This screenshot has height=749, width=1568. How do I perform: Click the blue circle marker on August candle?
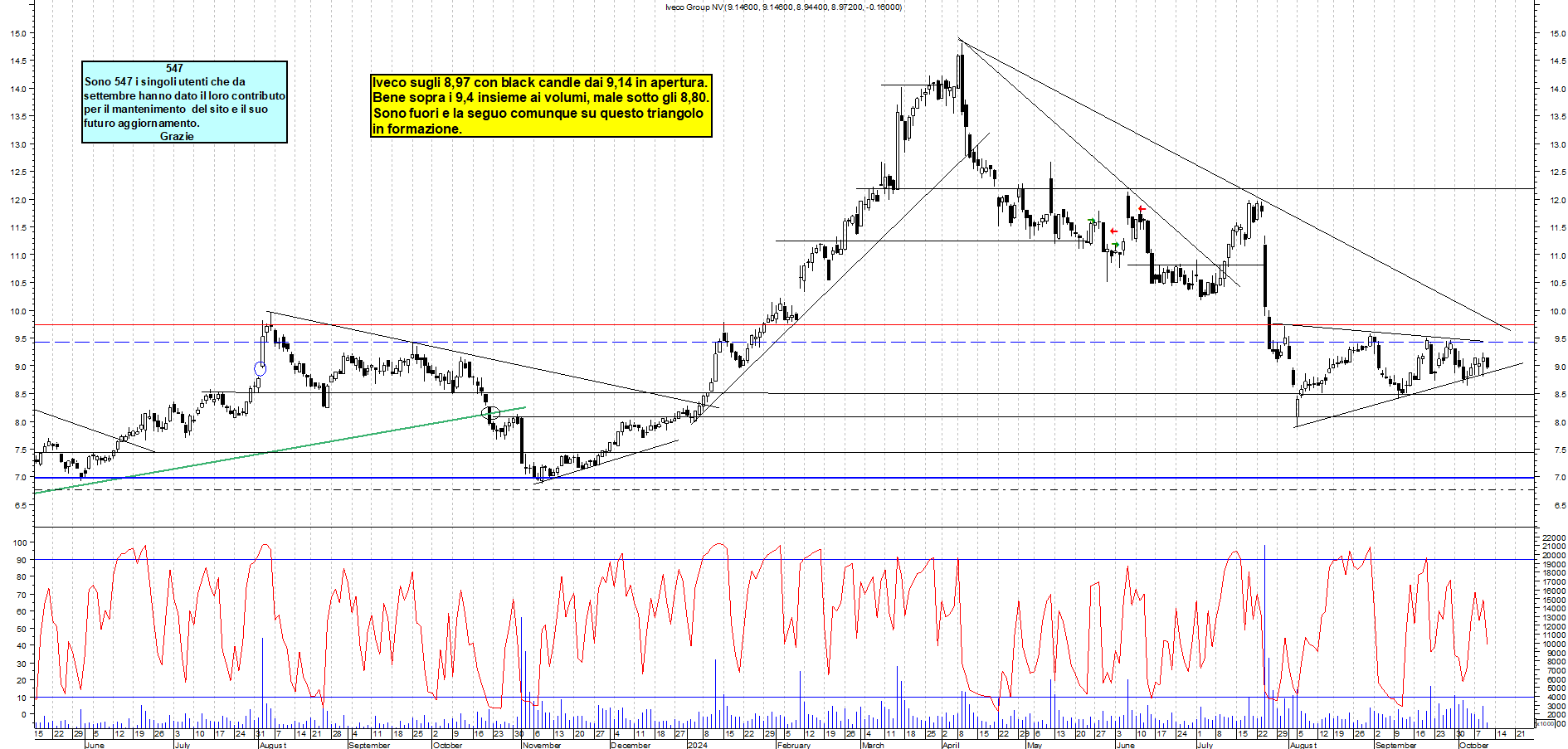click(x=261, y=369)
